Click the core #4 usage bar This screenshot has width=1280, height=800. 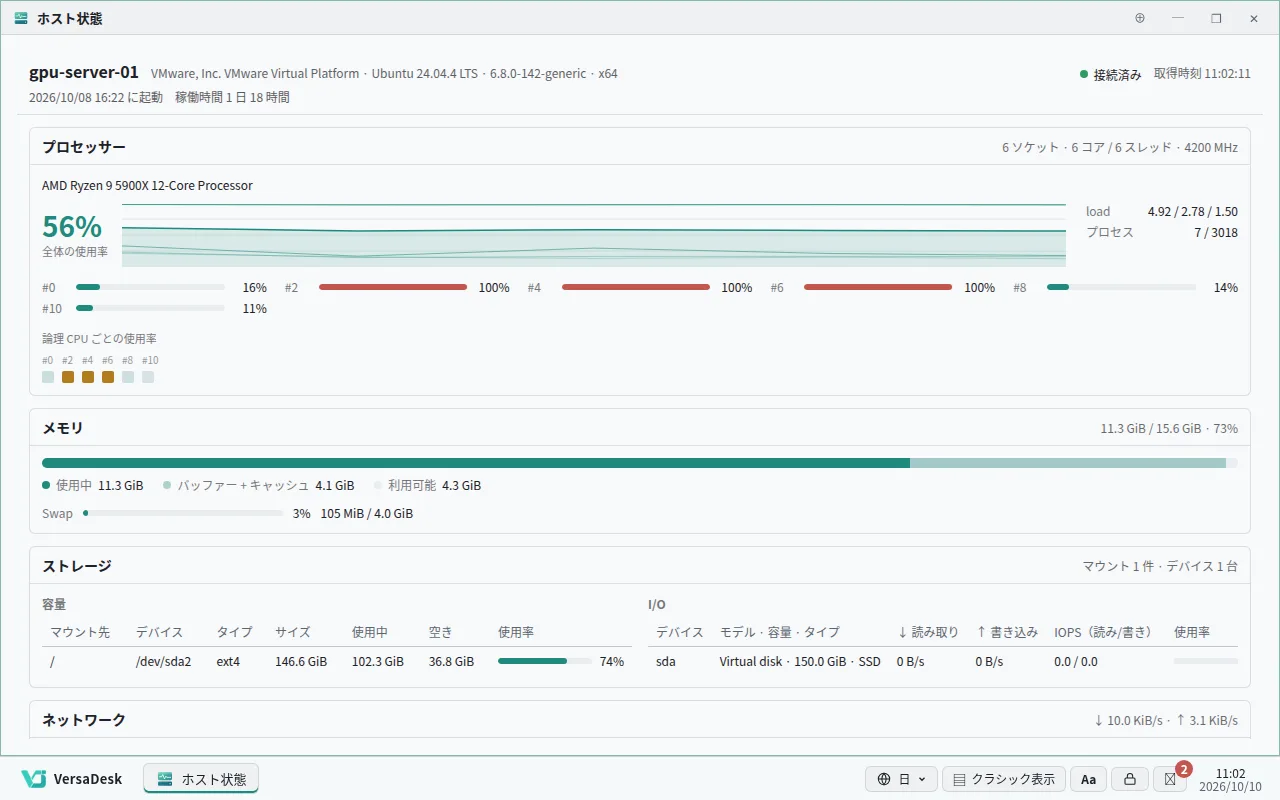click(636, 287)
